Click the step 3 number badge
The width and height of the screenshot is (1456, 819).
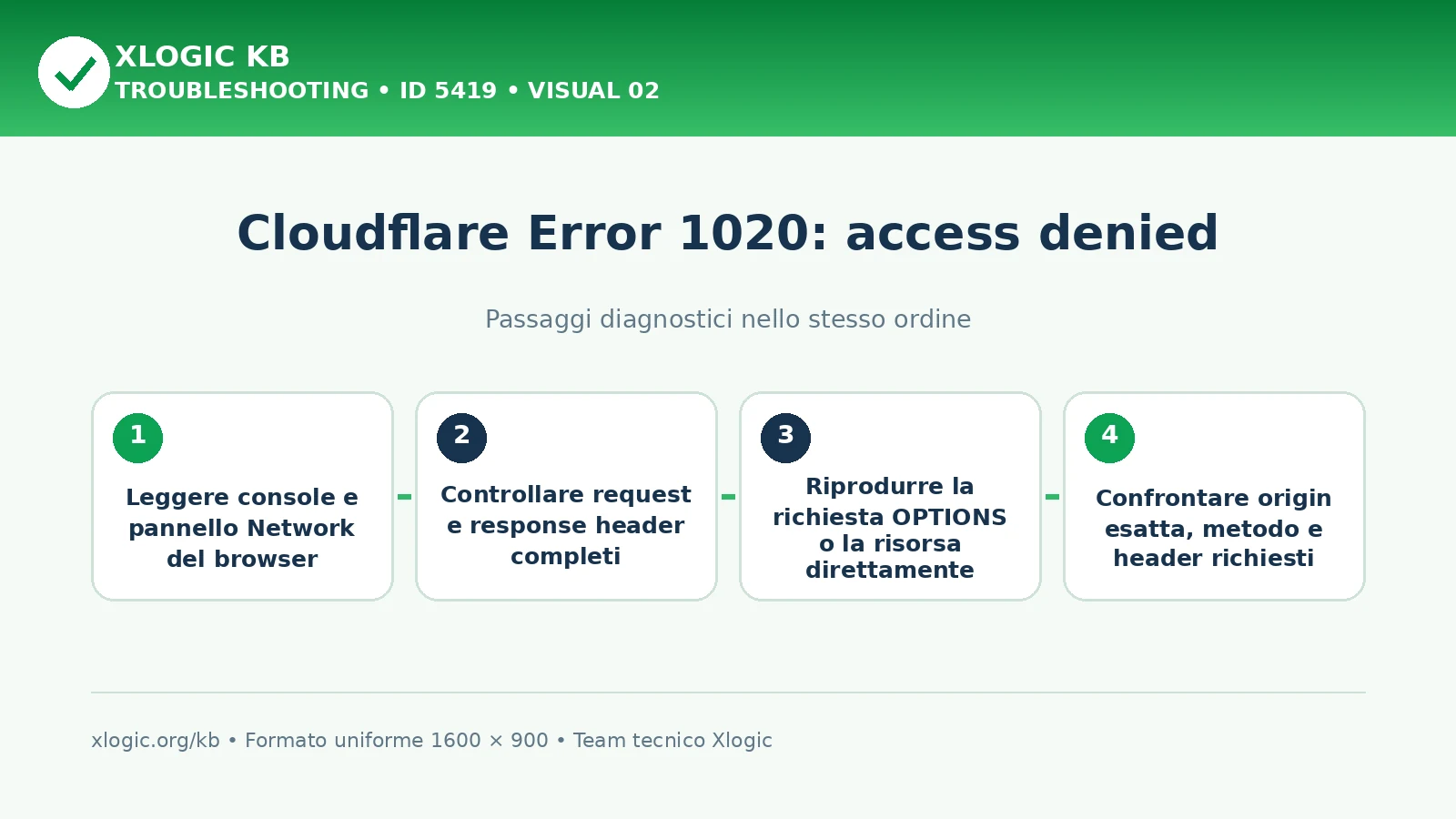tap(786, 438)
